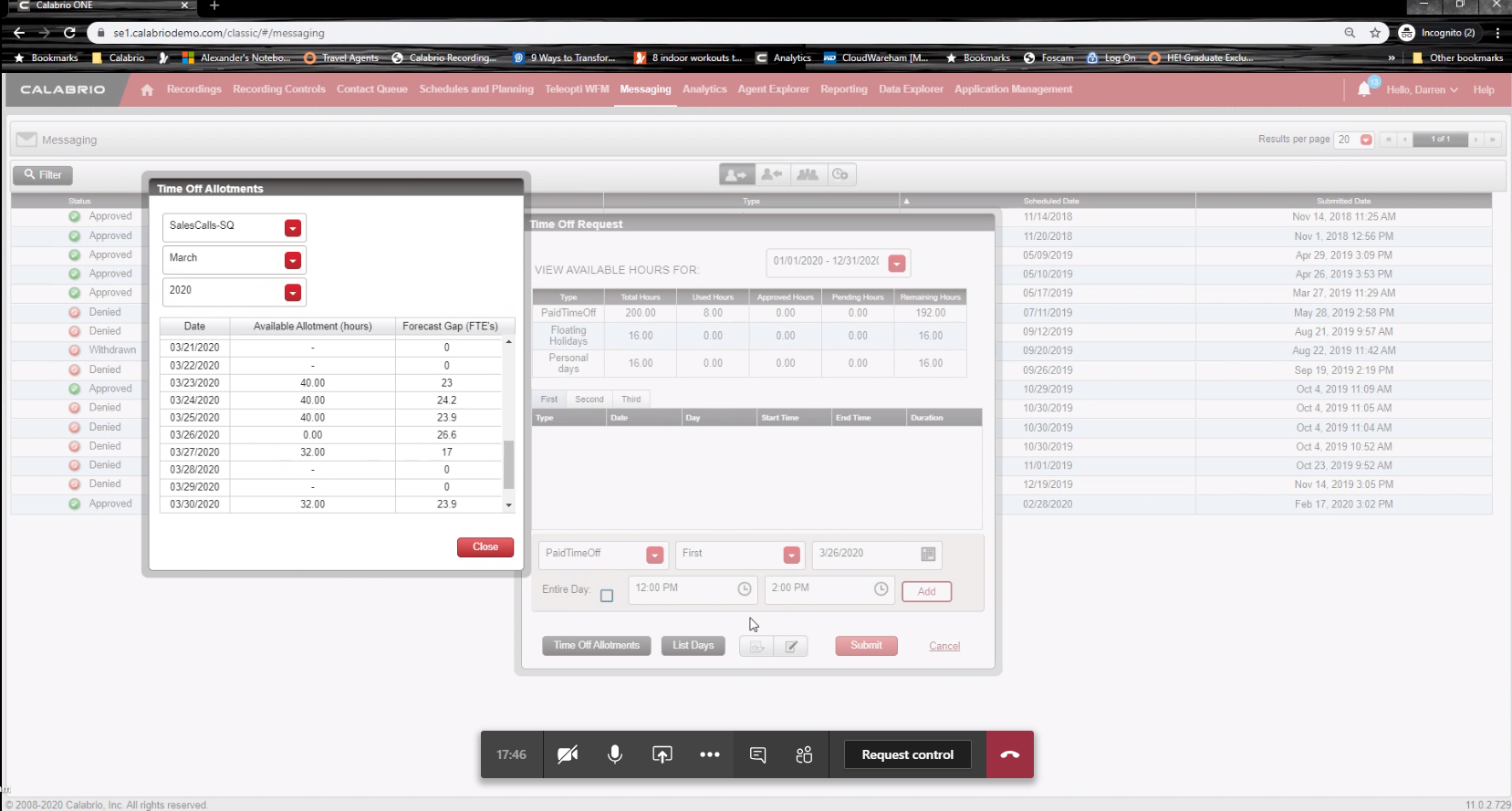Viewport: 1512px width, 811px height.
Task: Hang up the call with the red phone button
Action: 1009,754
